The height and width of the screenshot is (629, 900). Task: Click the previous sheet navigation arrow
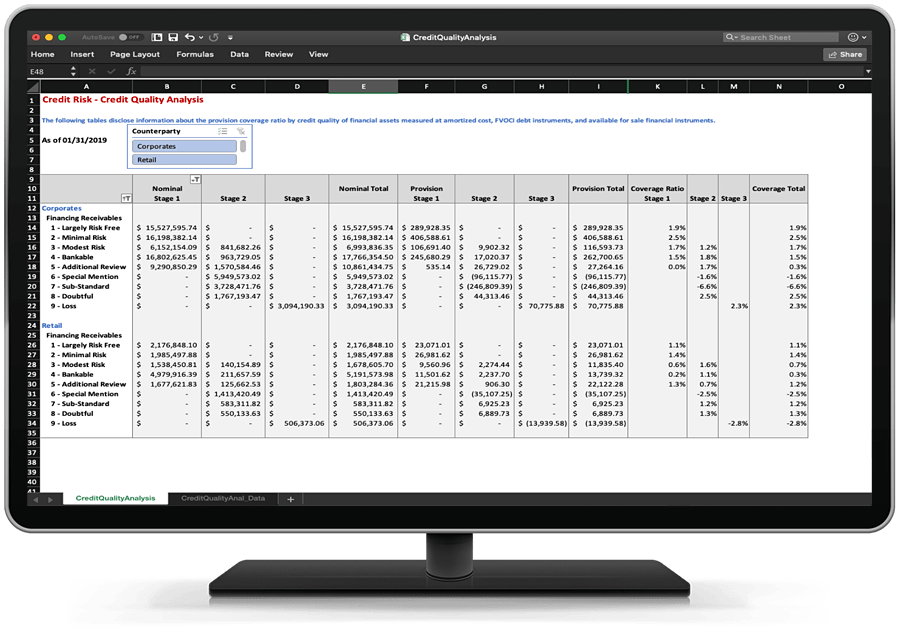coord(36,500)
